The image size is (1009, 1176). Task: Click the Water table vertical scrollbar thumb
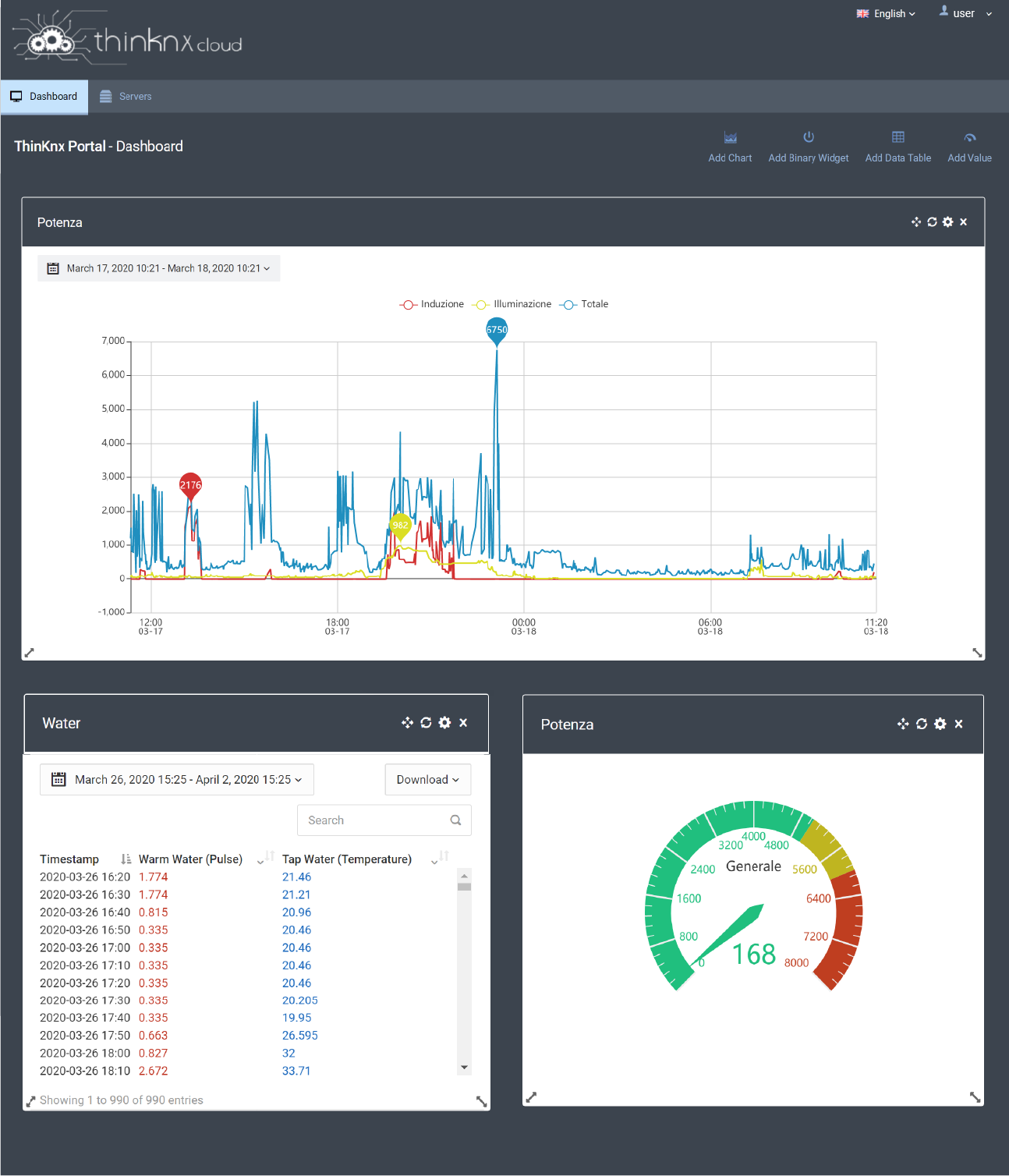[464, 887]
